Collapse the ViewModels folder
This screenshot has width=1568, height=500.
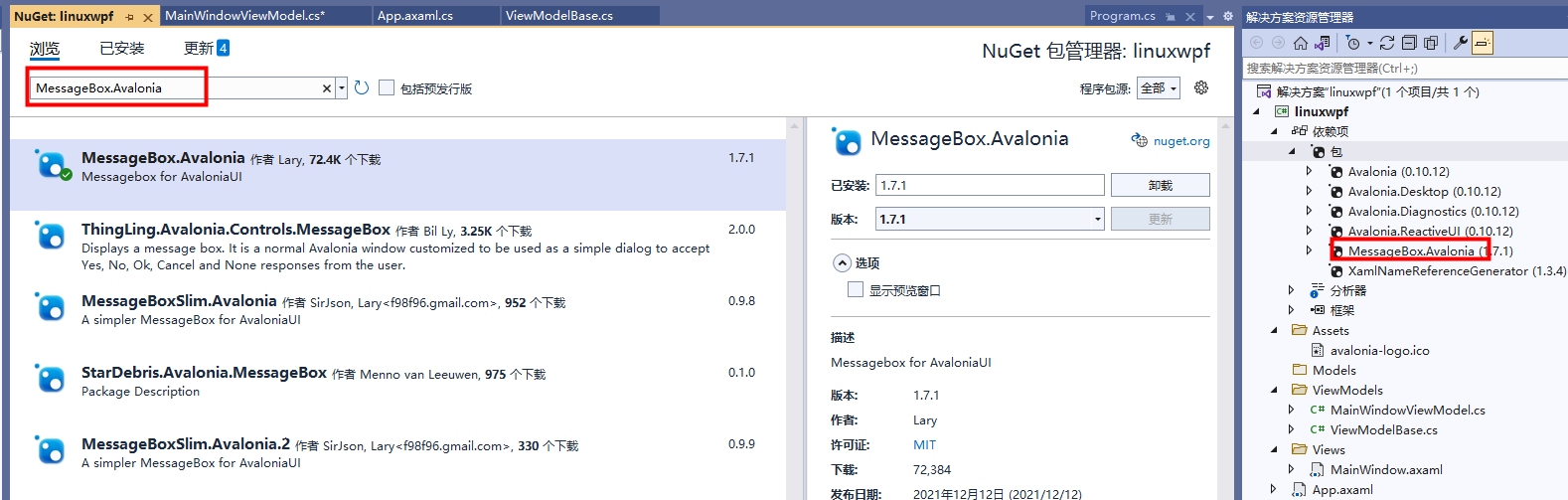1275,390
